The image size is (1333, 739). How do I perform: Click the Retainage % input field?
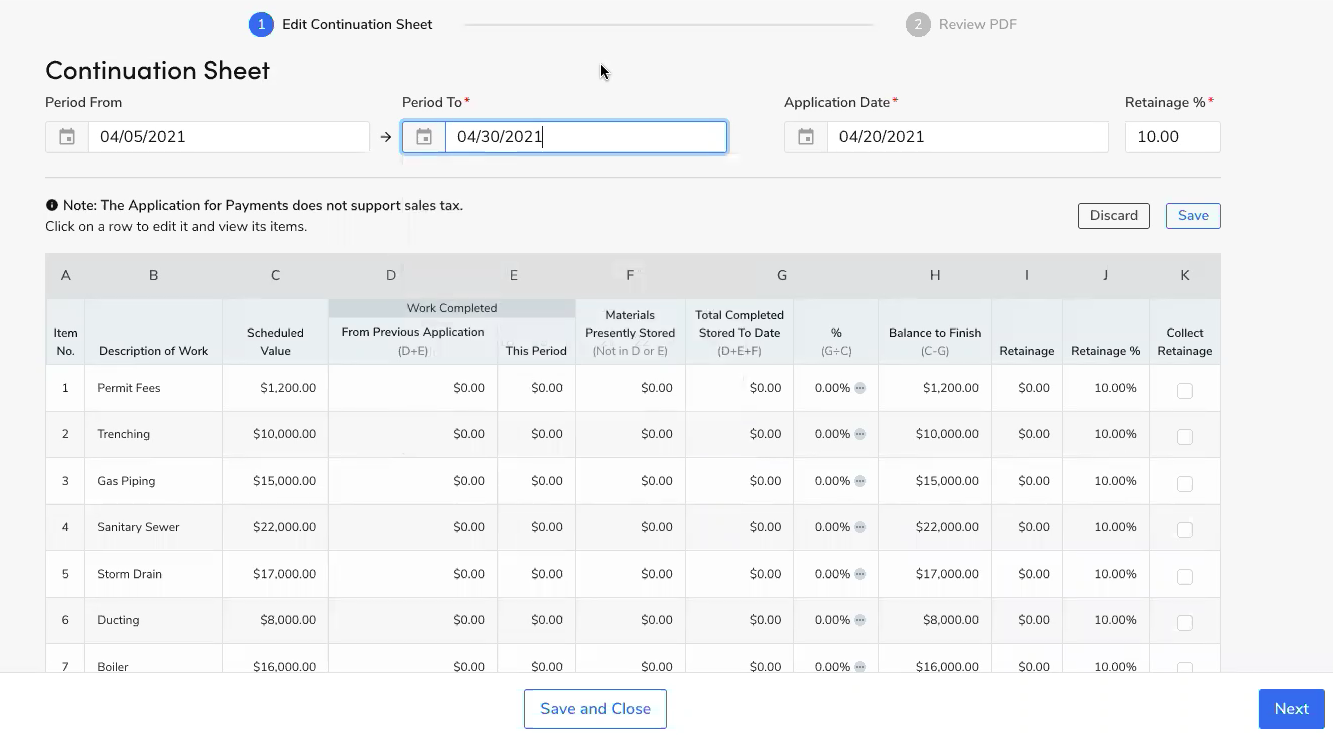click(1172, 136)
